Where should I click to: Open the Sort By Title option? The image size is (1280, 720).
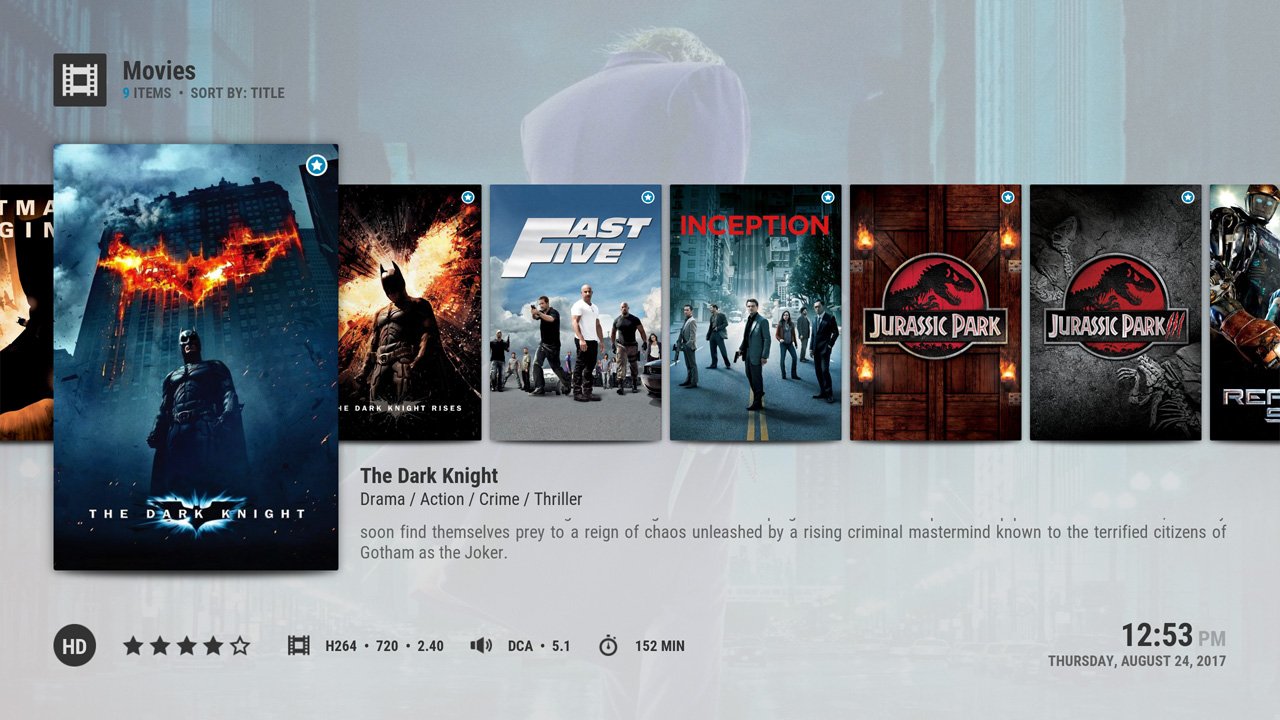pyautogui.click(x=240, y=93)
